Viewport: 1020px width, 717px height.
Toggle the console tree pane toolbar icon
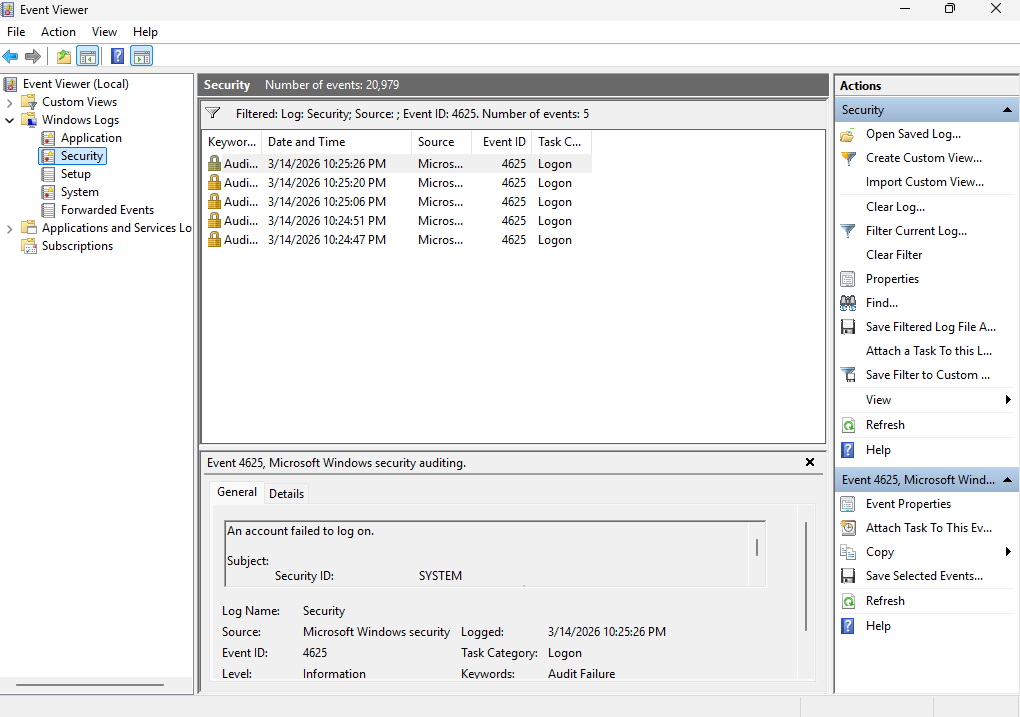point(88,56)
